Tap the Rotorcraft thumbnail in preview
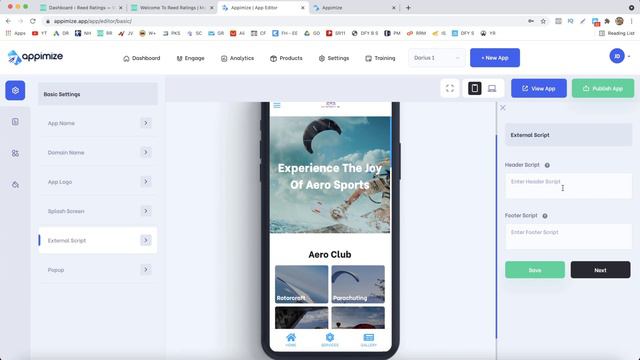 (x=301, y=284)
